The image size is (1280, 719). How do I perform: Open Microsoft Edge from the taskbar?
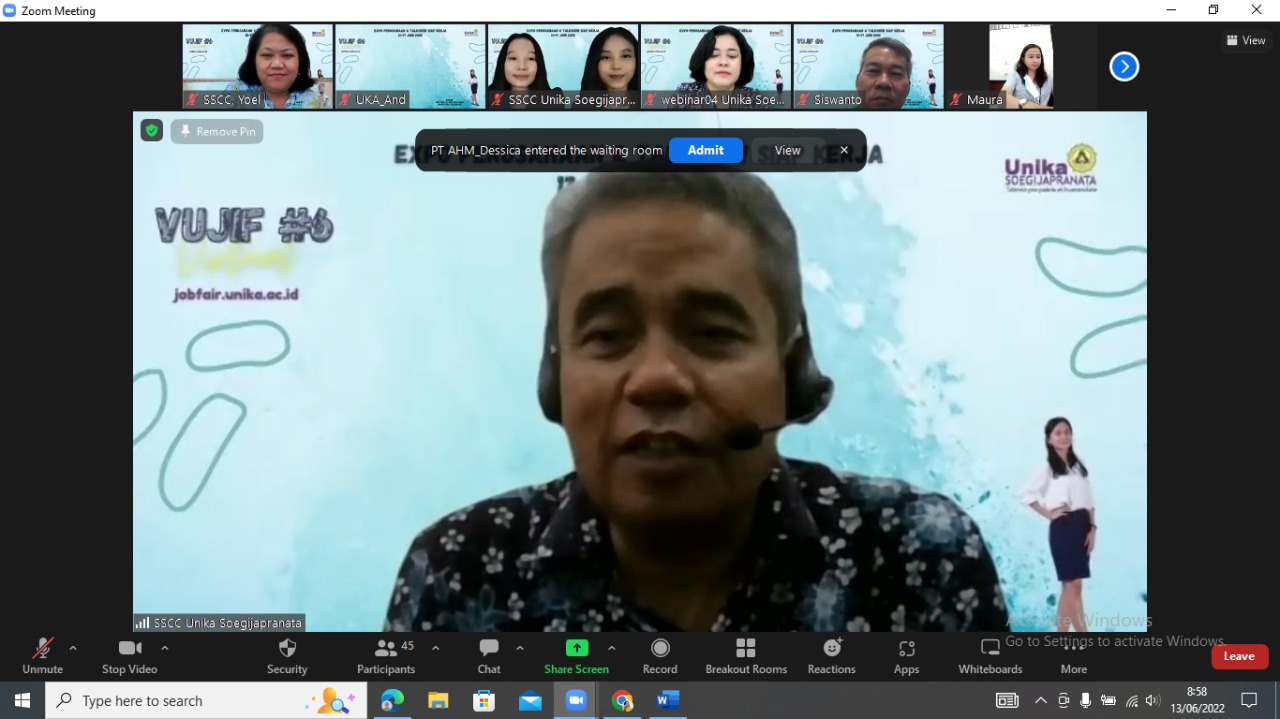coord(392,700)
